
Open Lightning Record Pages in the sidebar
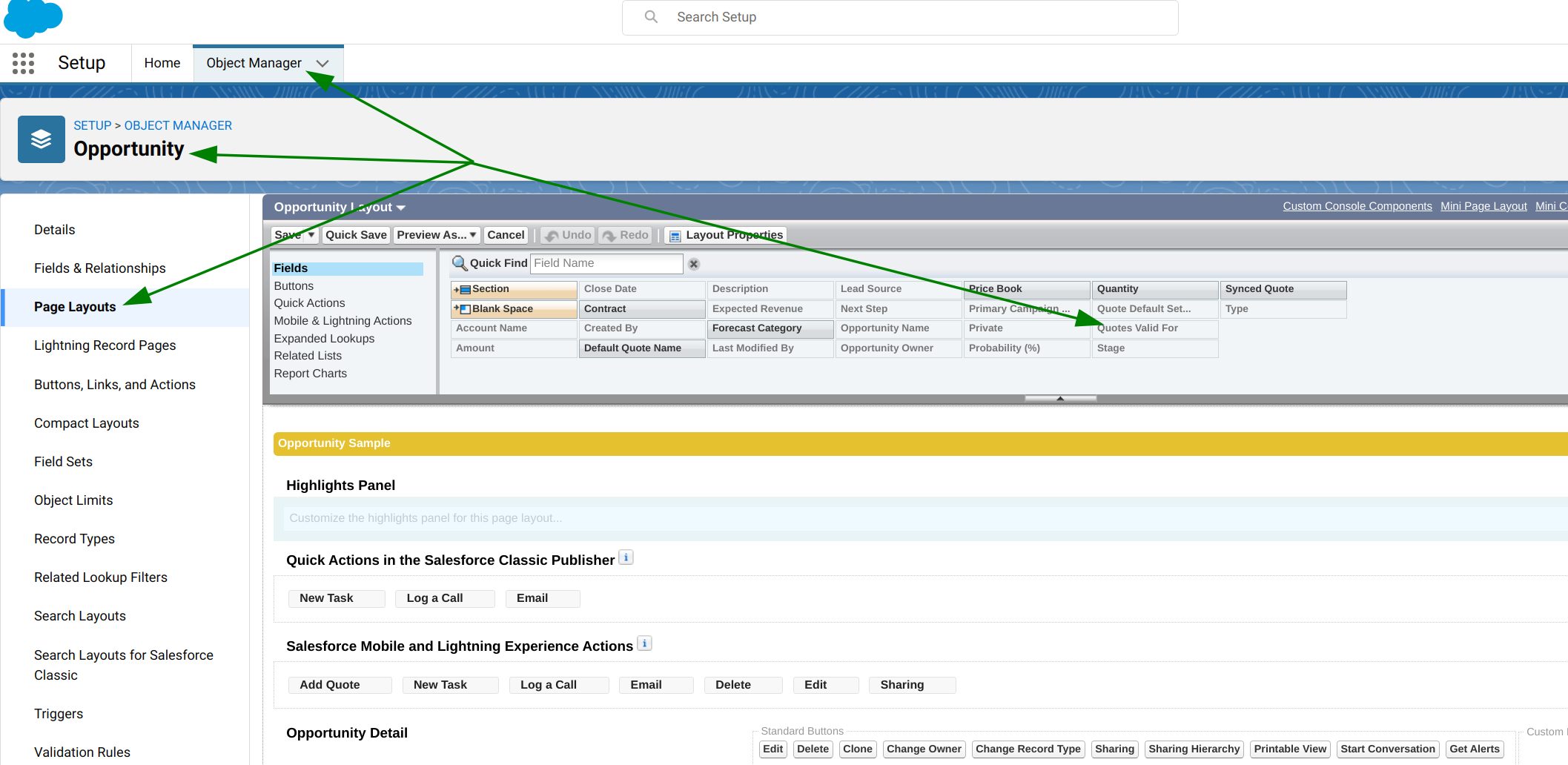(x=105, y=345)
